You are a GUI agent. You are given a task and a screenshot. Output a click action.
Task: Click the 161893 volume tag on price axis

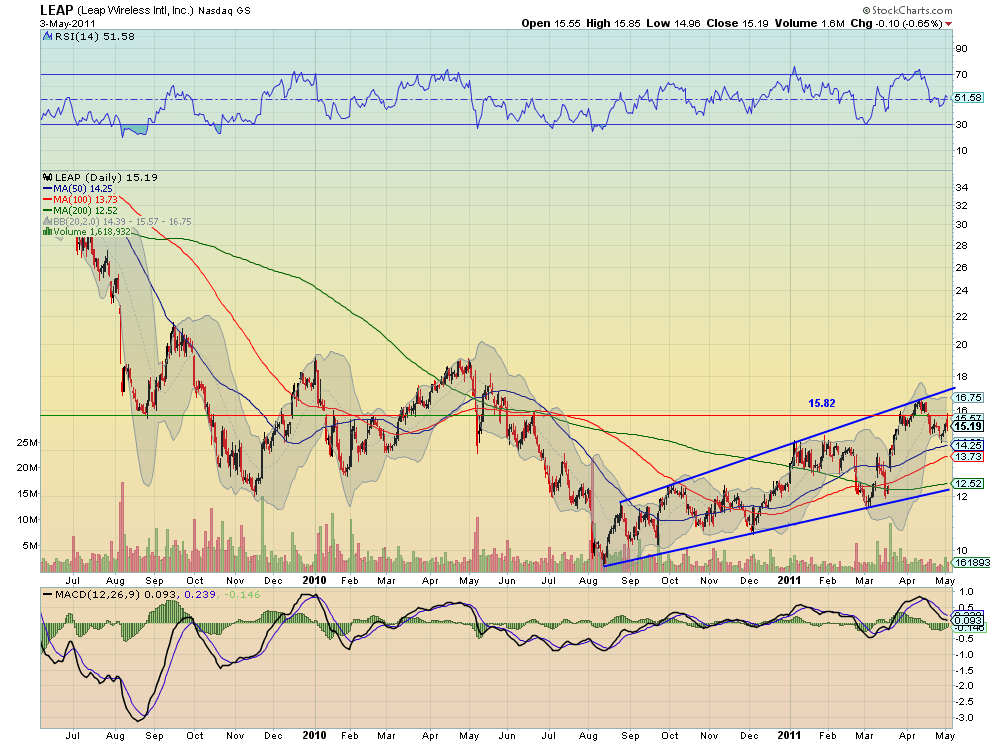click(971, 562)
